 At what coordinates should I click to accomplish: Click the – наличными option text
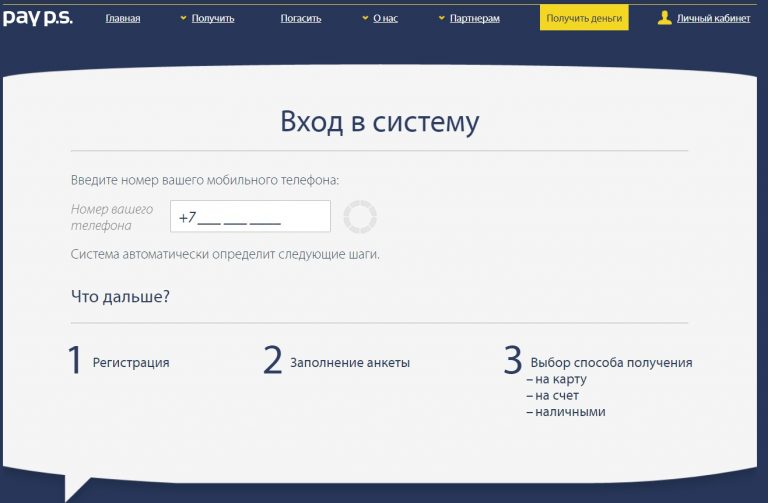point(566,411)
